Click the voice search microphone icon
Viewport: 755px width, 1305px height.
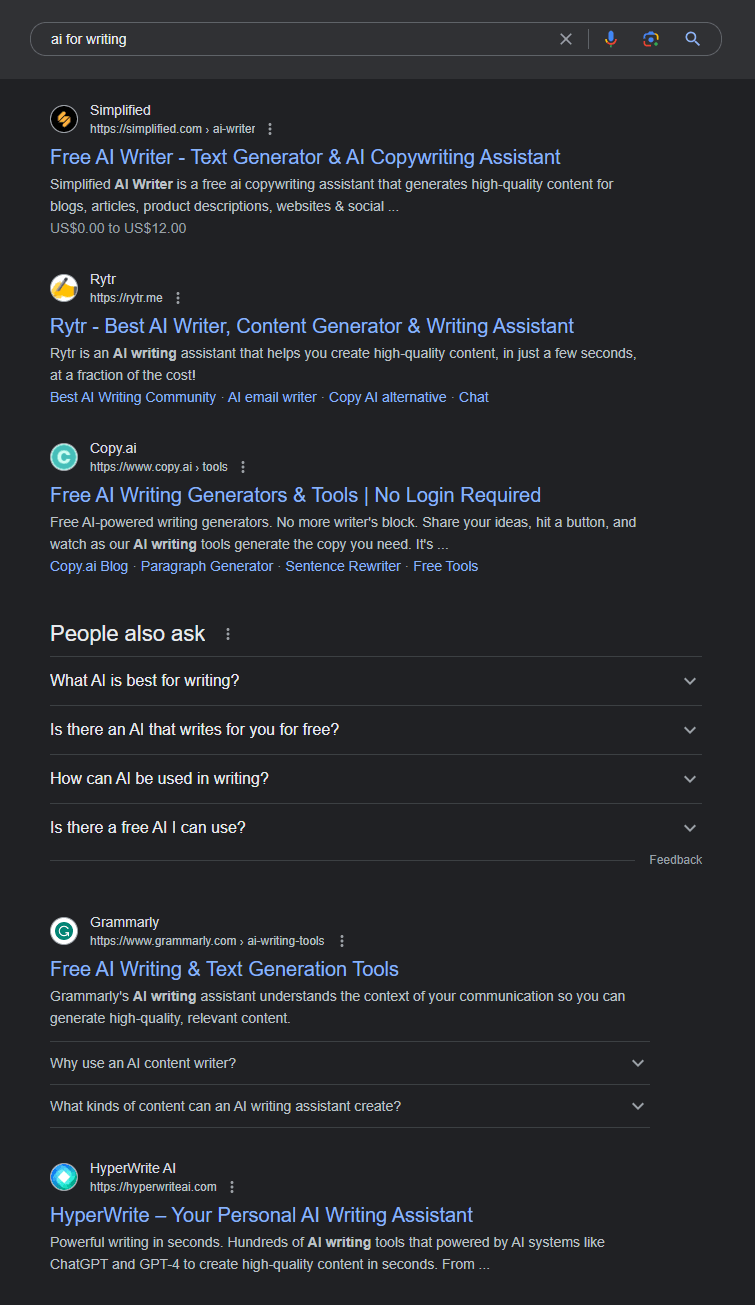point(611,39)
